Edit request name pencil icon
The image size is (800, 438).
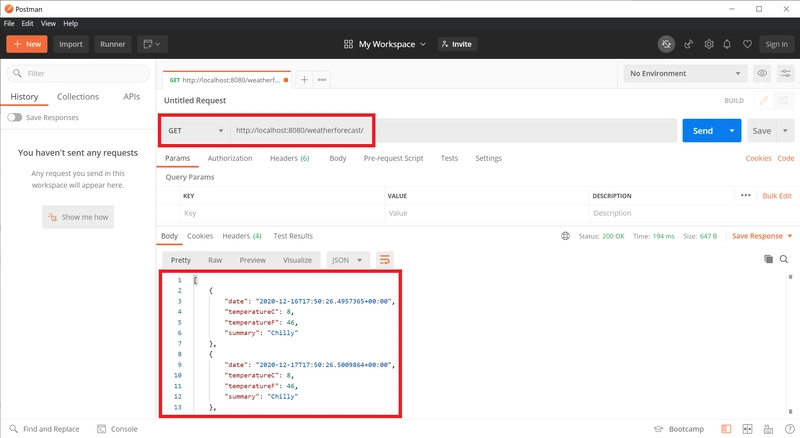tap(763, 101)
